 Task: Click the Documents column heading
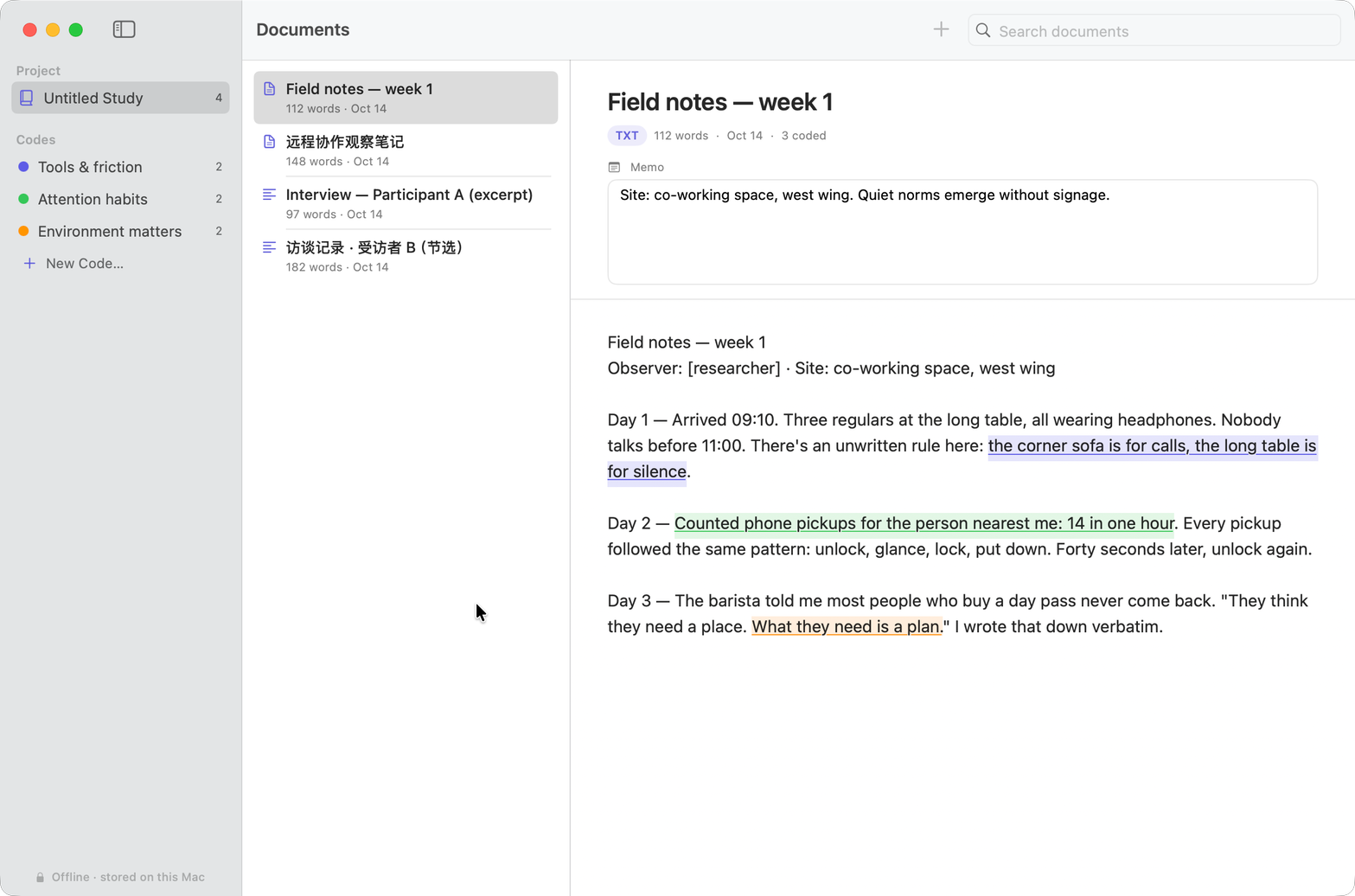[x=303, y=29]
